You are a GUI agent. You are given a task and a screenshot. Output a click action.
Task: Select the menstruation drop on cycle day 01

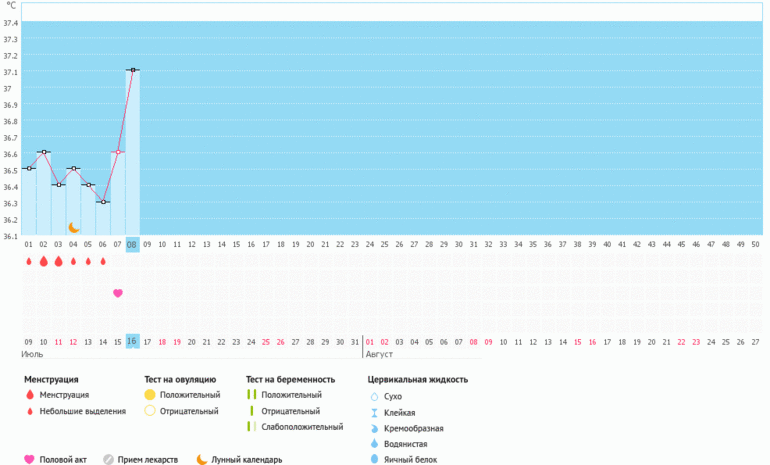point(29,262)
